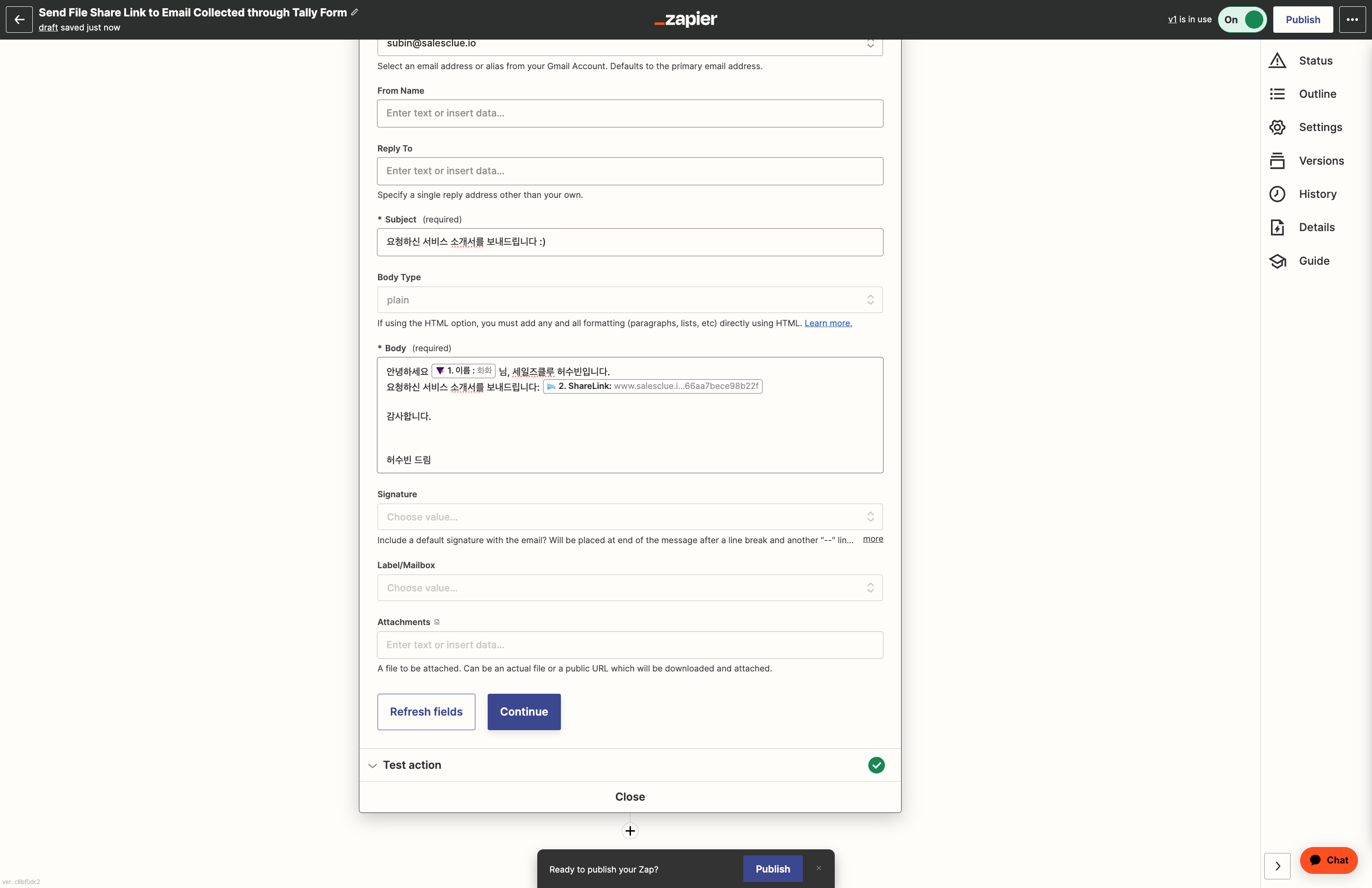Click the back arrow icon
Viewport: 1372px width, 888px height.
click(x=19, y=20)
